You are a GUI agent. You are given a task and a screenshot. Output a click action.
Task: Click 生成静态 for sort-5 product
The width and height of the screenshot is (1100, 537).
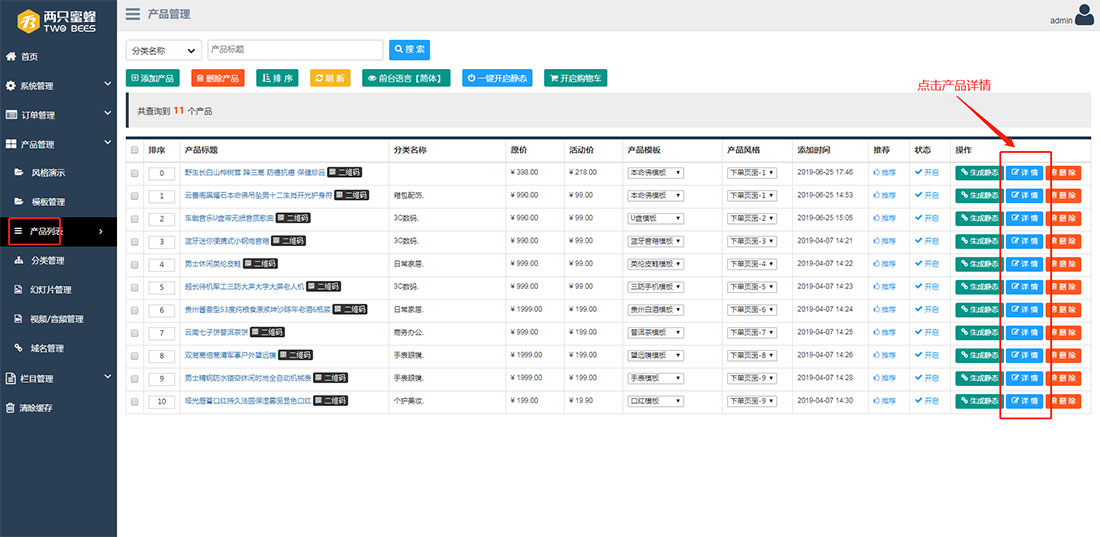coord(979,287)
